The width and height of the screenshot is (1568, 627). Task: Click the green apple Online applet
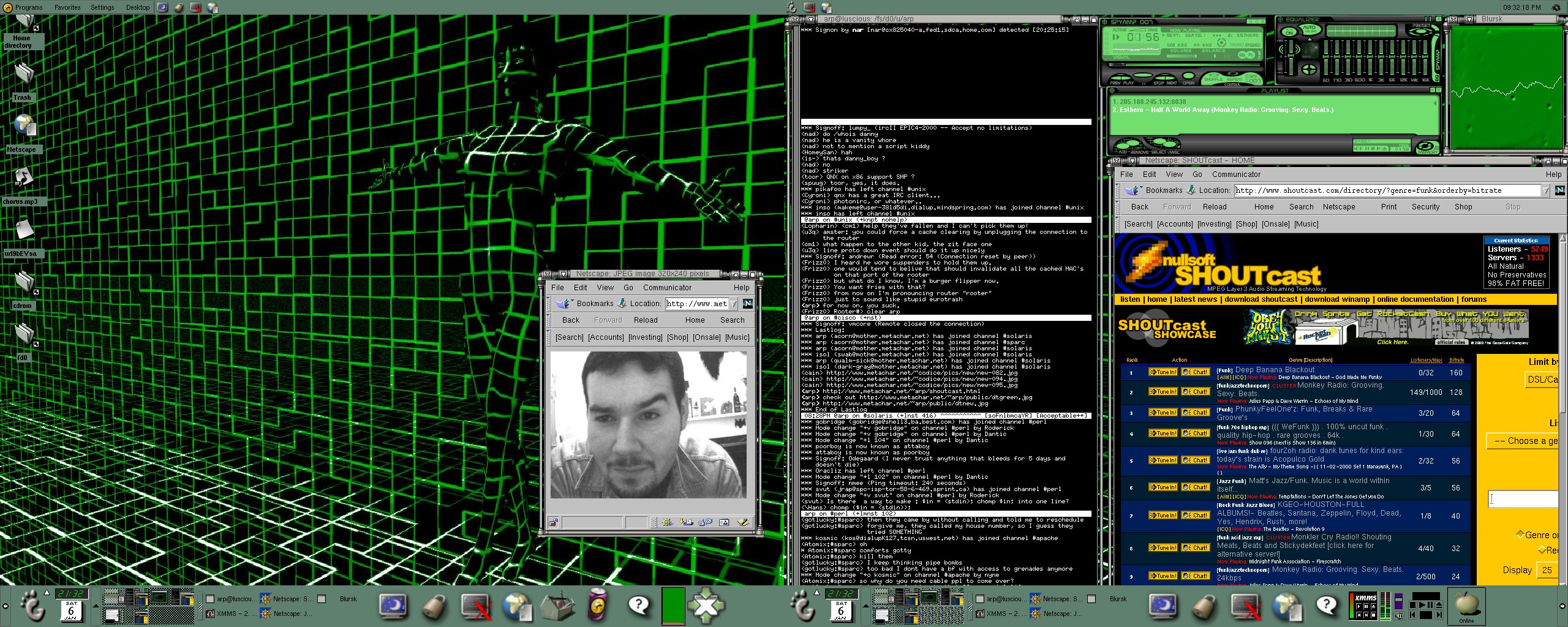(1466, 604)
